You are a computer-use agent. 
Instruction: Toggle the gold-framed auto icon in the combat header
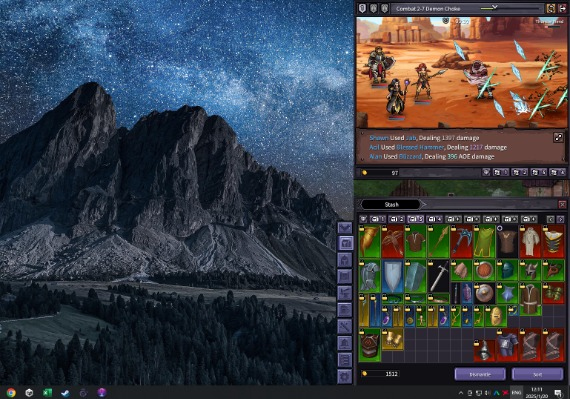point(551,8)
